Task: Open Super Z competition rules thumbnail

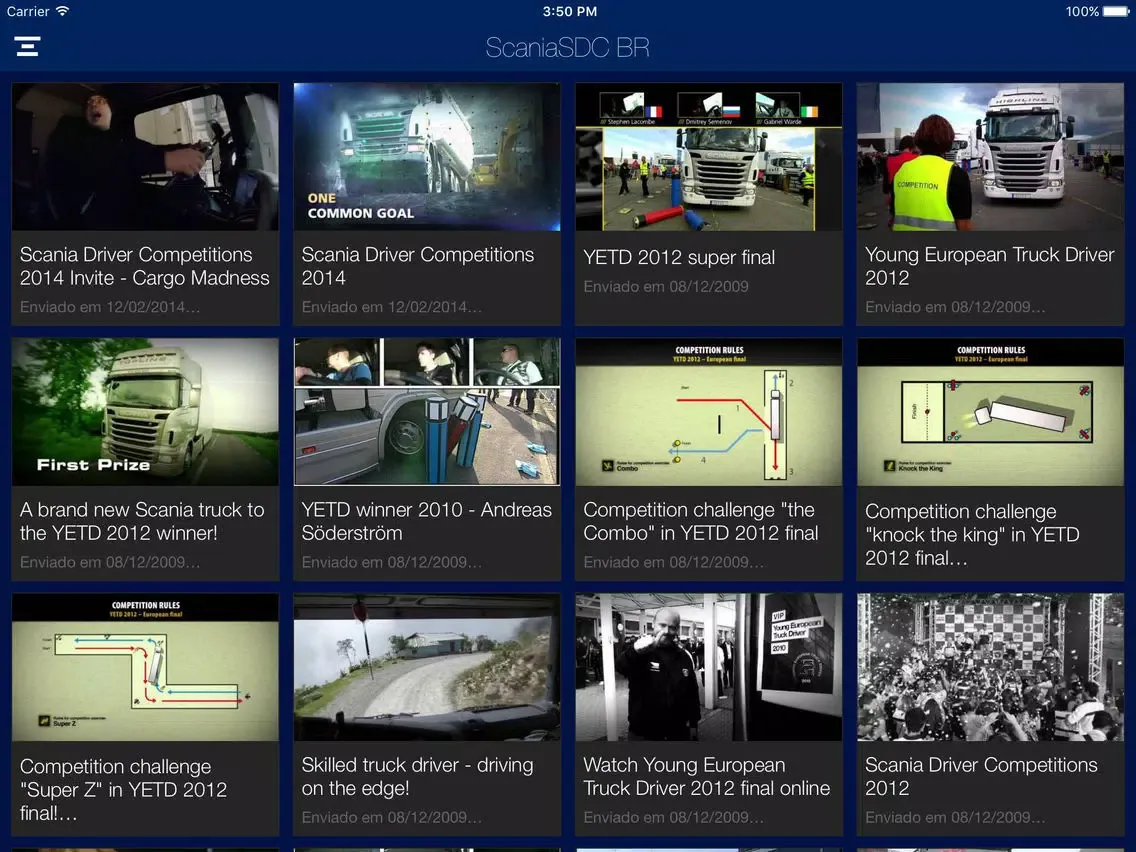Action: [145, 667]
